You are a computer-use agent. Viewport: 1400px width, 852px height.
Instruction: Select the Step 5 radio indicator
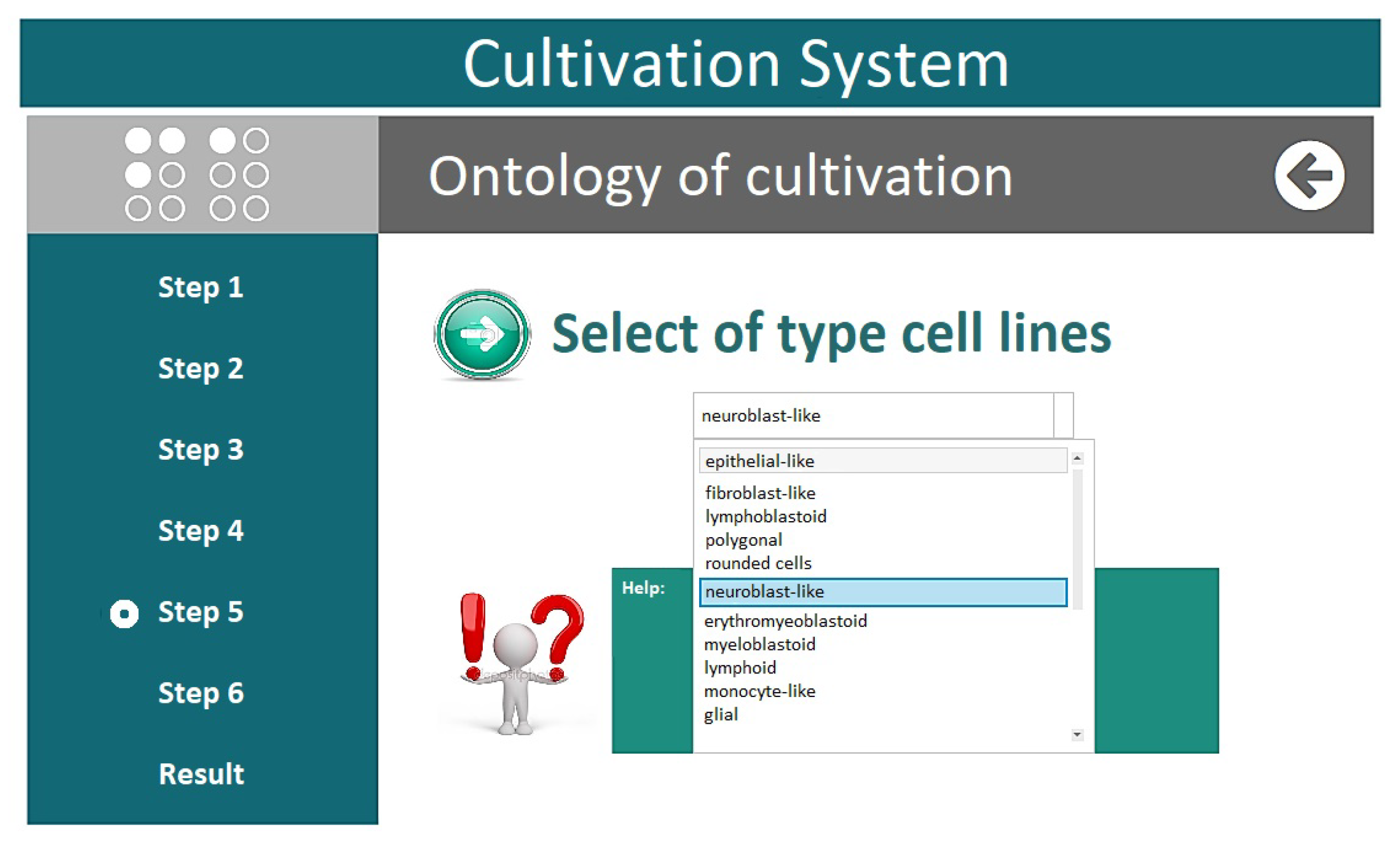124,614
